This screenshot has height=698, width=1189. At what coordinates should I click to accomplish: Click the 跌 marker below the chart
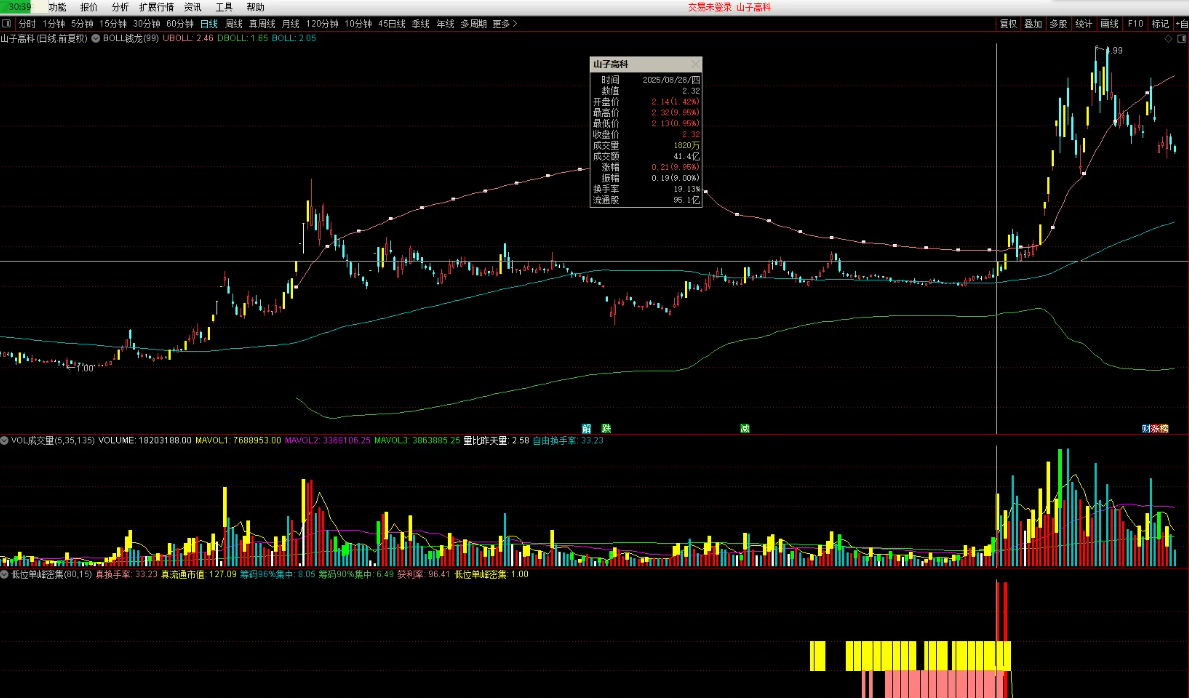tap(605, 428)
